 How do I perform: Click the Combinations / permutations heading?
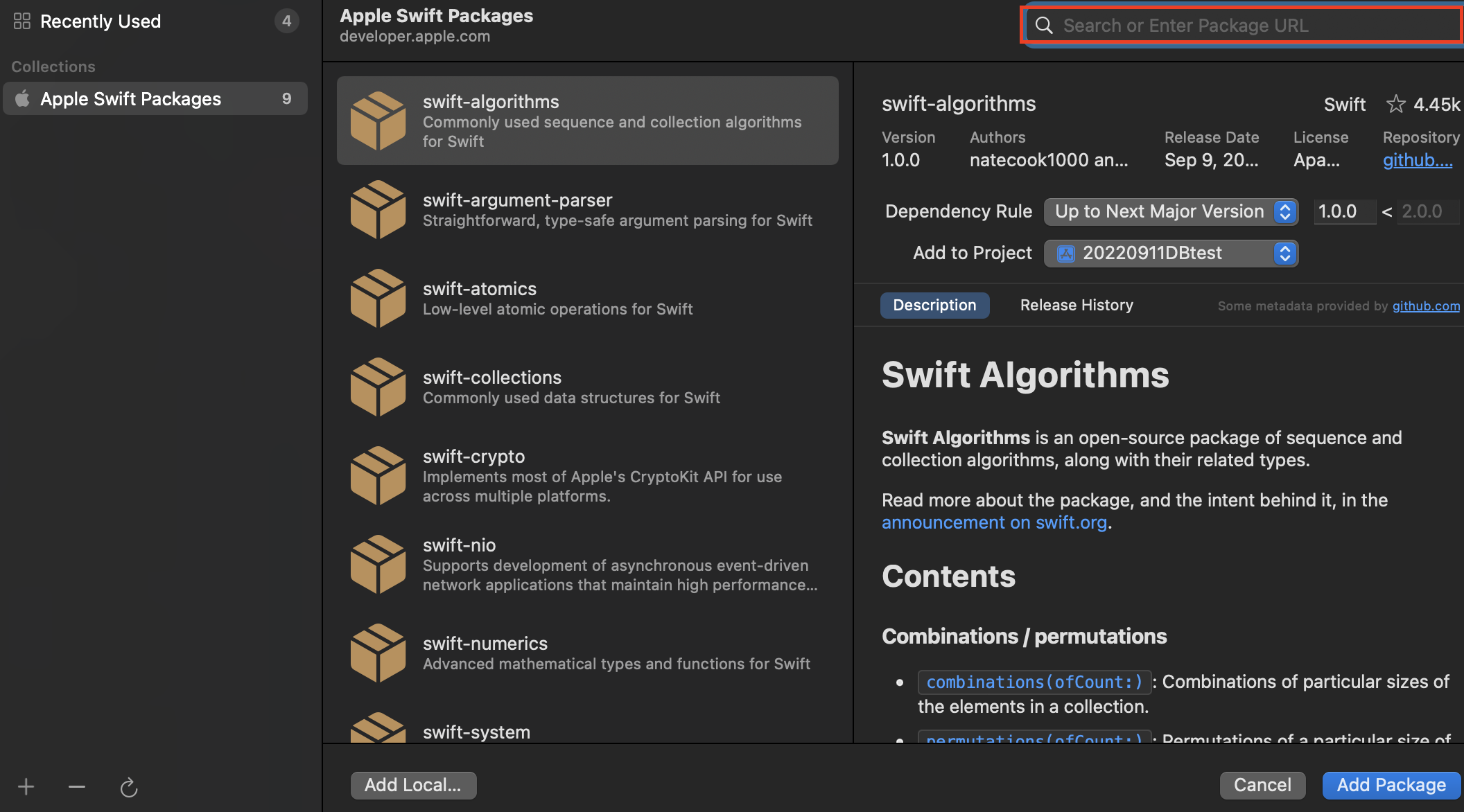(1024, 636)
